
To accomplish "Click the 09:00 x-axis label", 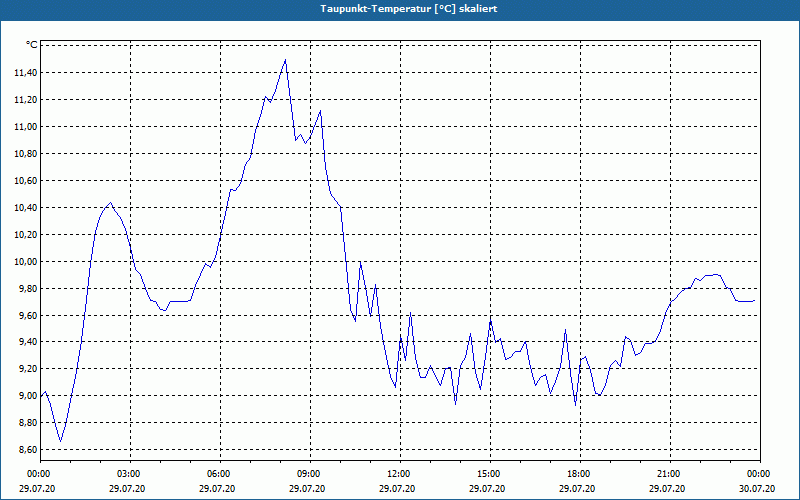I will (x=309, y=474).
